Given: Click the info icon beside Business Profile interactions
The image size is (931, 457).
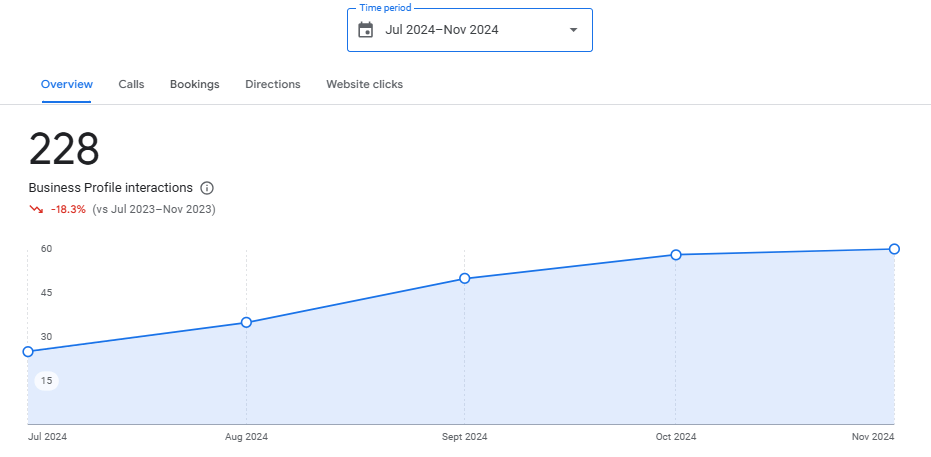Looking at the screenshot, I should coord(207,188).
